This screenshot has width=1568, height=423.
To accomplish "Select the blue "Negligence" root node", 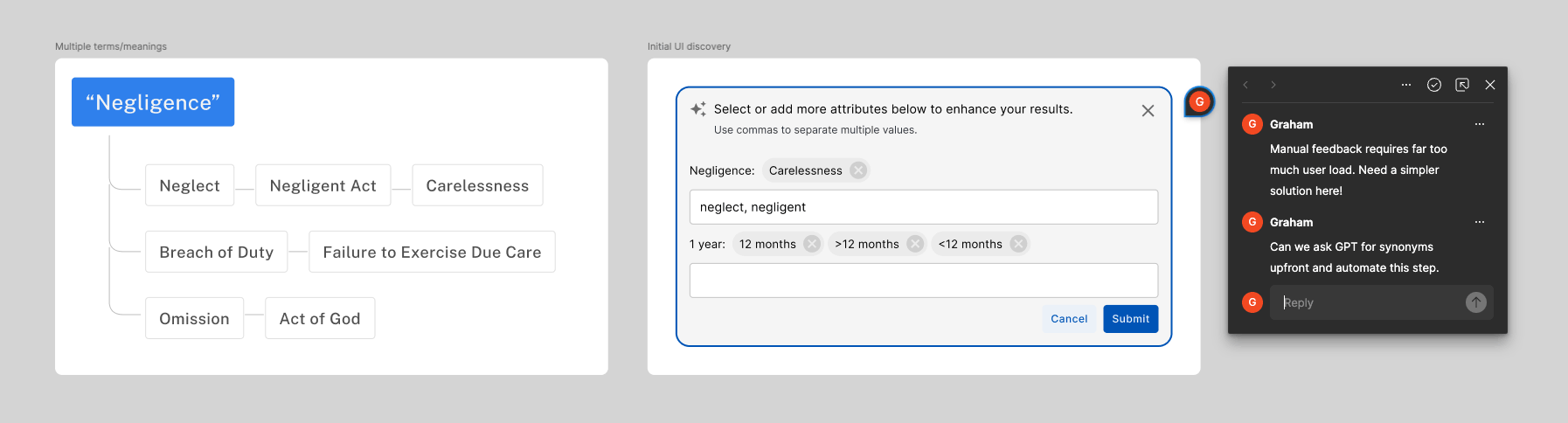I will click(153, 102).
